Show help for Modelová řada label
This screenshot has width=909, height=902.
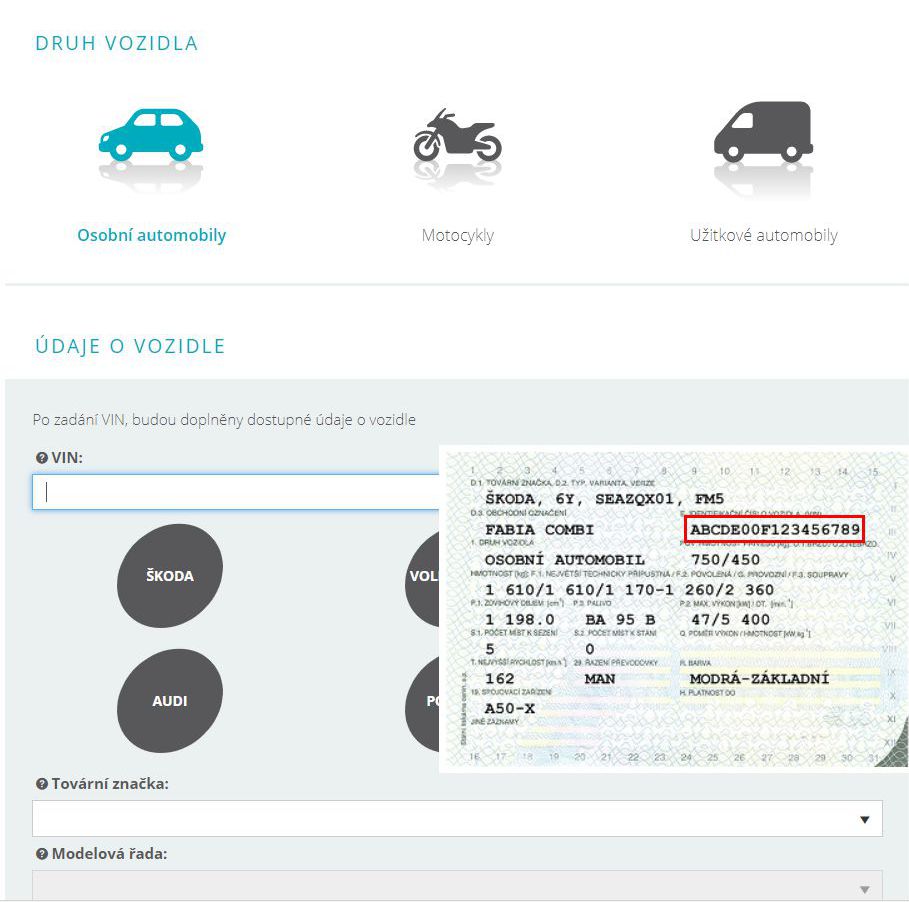(x=41, y=854)
